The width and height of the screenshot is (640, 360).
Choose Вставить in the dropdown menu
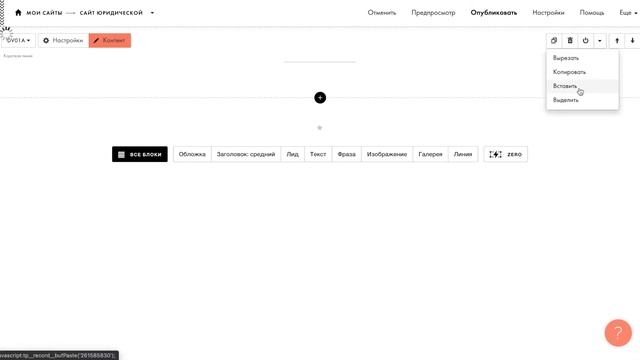click(x=582, y=86)
